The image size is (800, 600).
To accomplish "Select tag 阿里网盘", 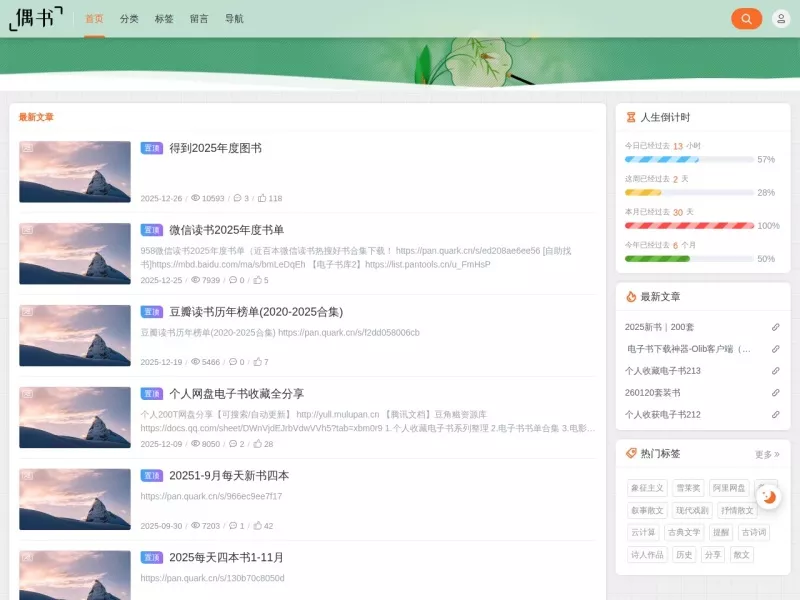I will pyautogui.click(x=729, y=488).
